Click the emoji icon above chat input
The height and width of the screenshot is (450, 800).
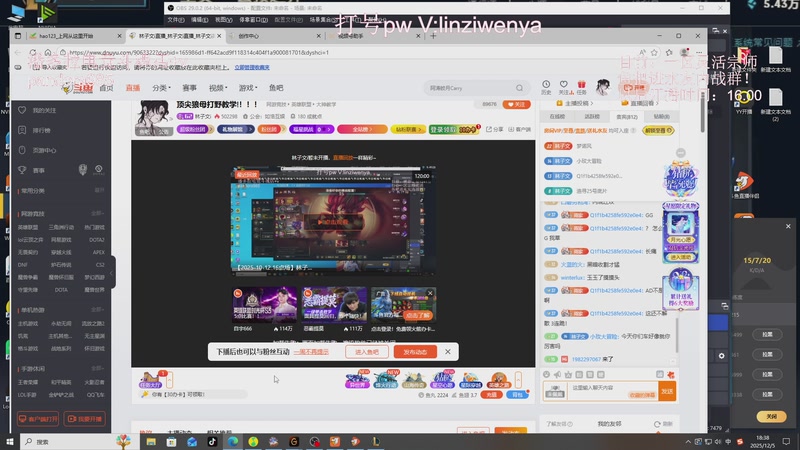(x=546, y=374)
